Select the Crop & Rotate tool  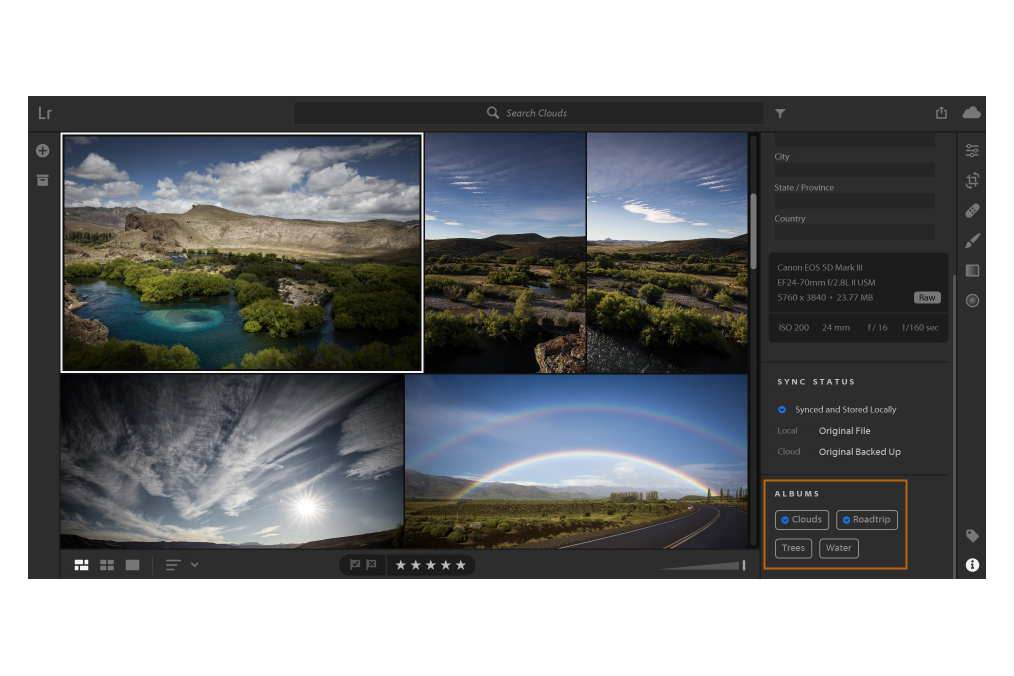pos(971,180)
